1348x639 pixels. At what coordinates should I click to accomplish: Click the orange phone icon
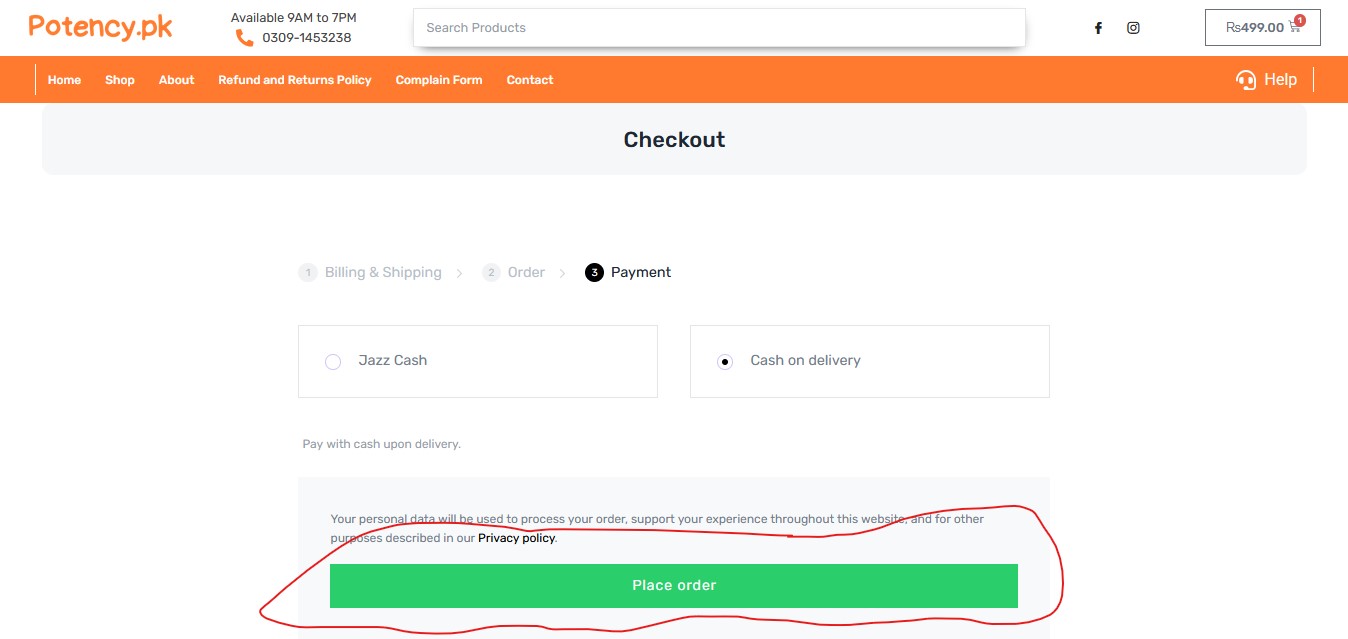[244, 38]
